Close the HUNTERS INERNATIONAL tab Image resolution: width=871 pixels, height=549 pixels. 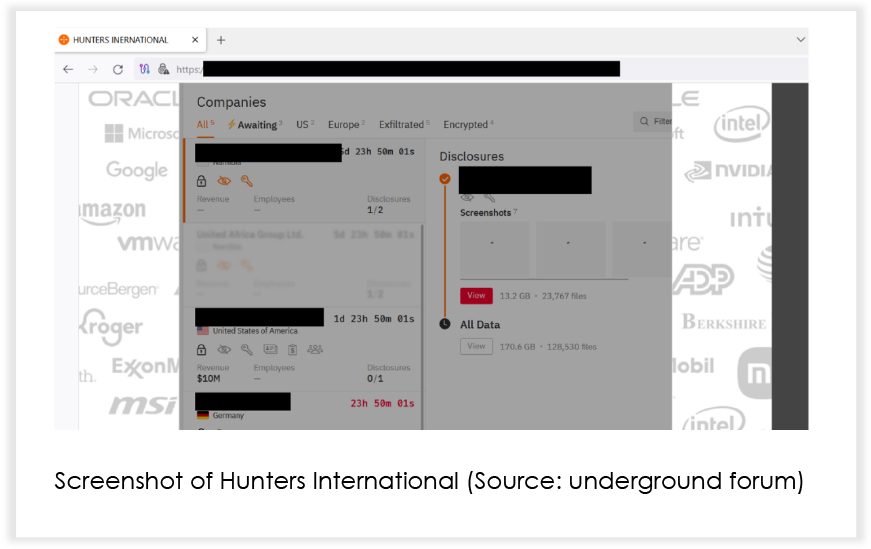(195, 40)
